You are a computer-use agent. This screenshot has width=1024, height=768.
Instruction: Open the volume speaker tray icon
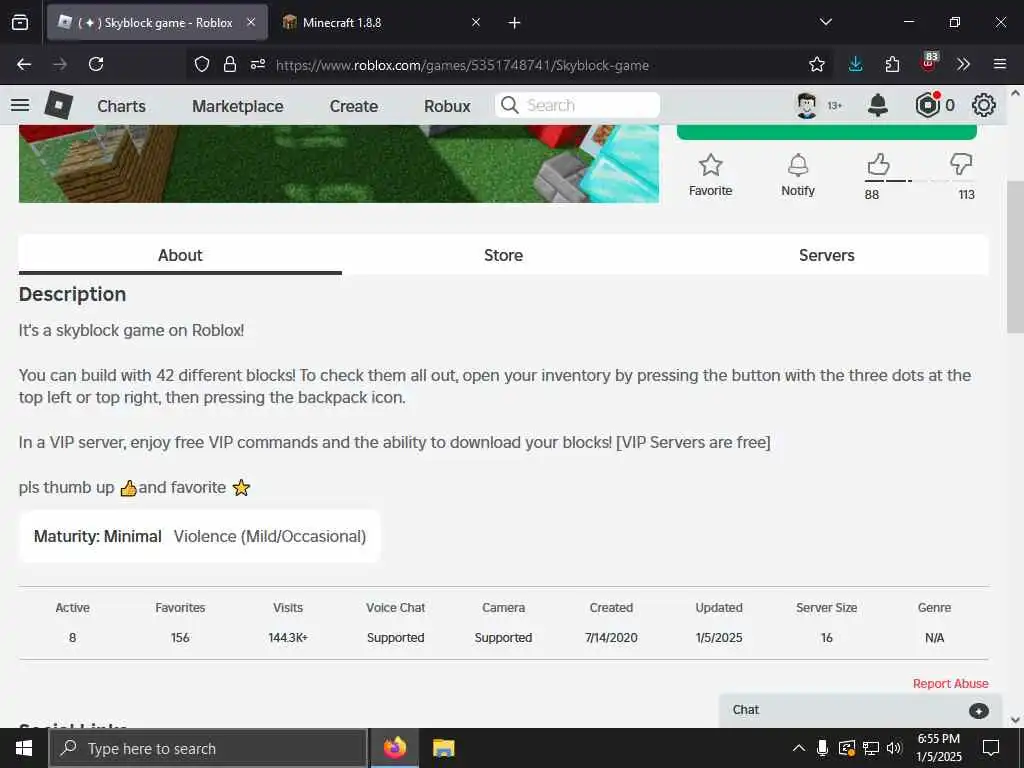click(x=893, y=748)
